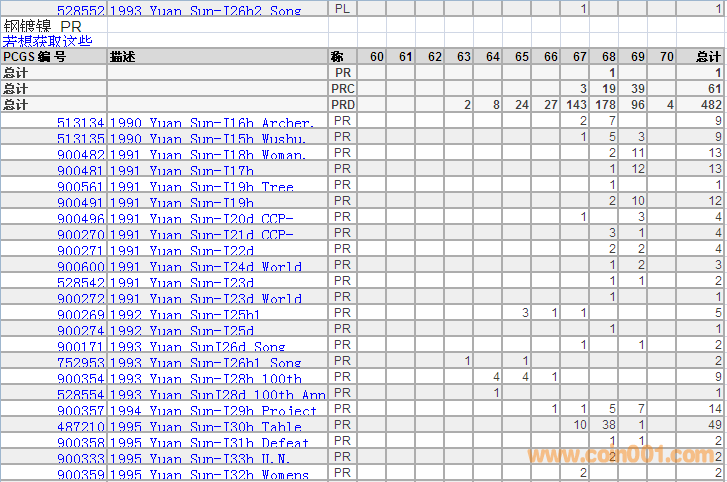Click the PCGS 编号 column header
This screenshot has width=727, height=482.
point(35,57)
